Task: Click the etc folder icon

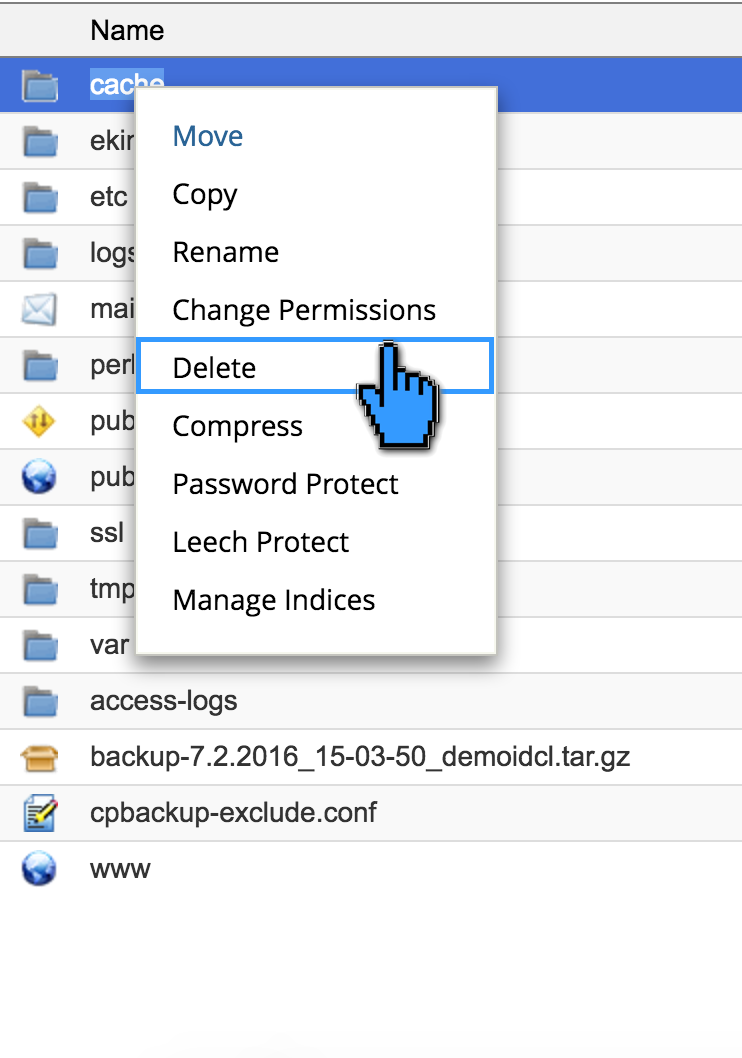Action: point(38,197)
